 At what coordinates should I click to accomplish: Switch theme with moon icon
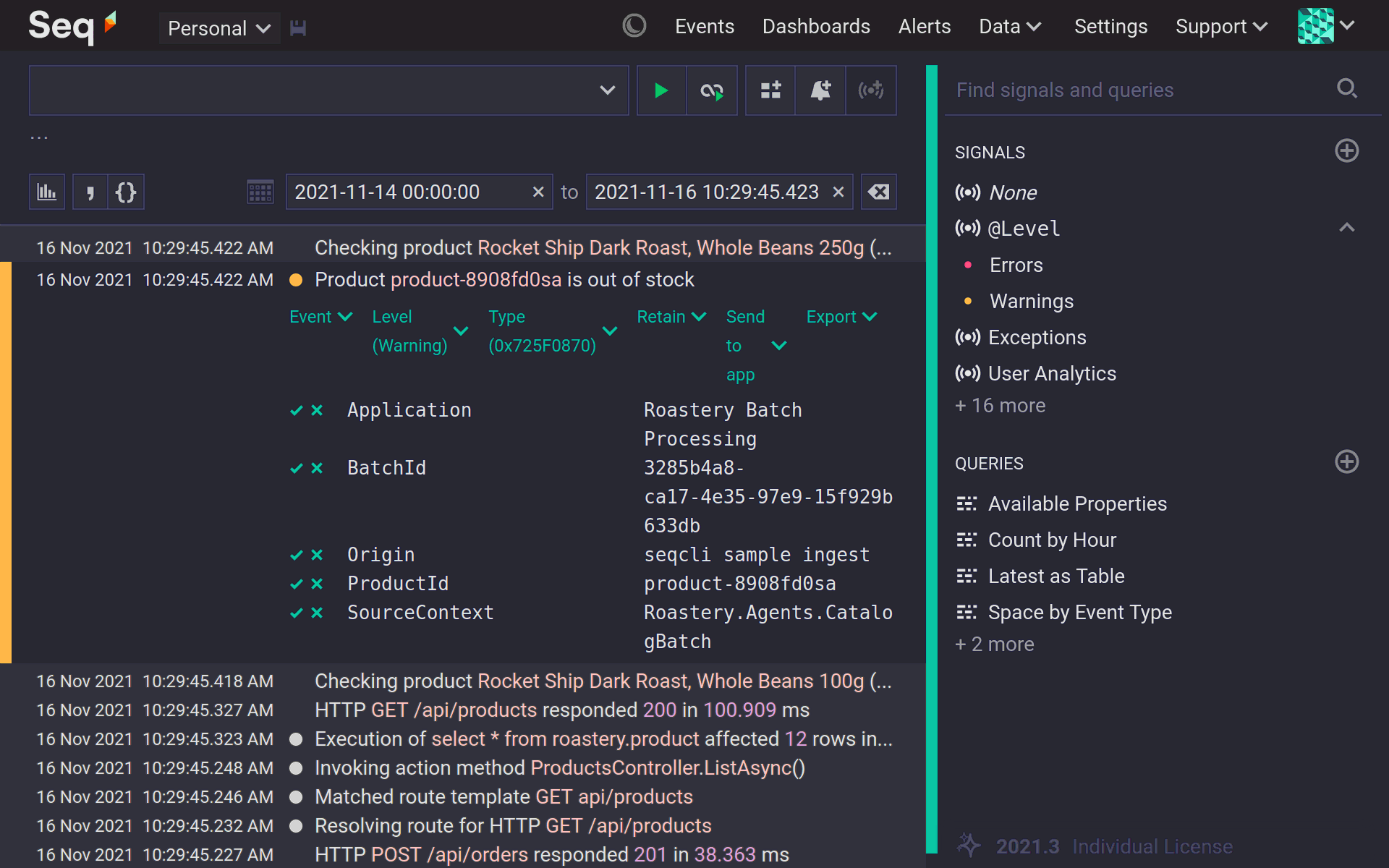click(634, 26)
